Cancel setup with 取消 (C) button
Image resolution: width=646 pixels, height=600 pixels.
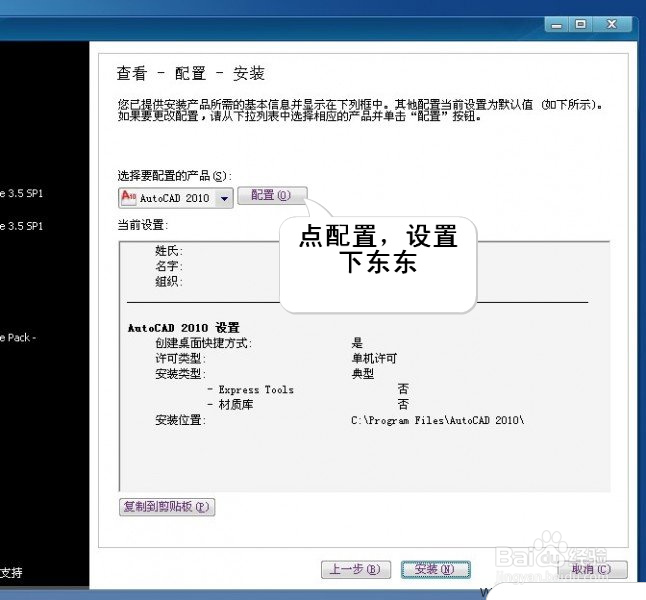[592, 570]
